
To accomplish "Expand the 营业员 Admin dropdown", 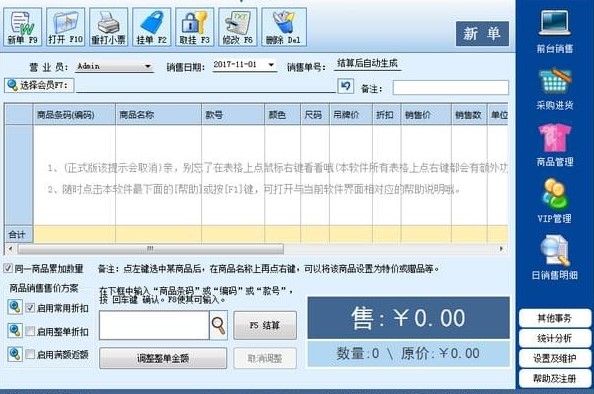I will pos(148,66).
